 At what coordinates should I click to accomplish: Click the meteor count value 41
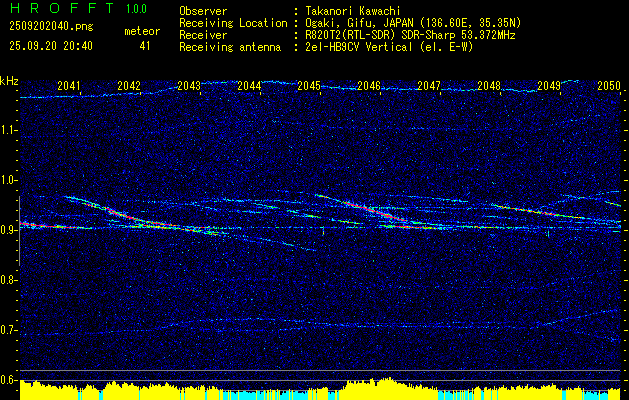pyautogui.click(x=145, y=46)
